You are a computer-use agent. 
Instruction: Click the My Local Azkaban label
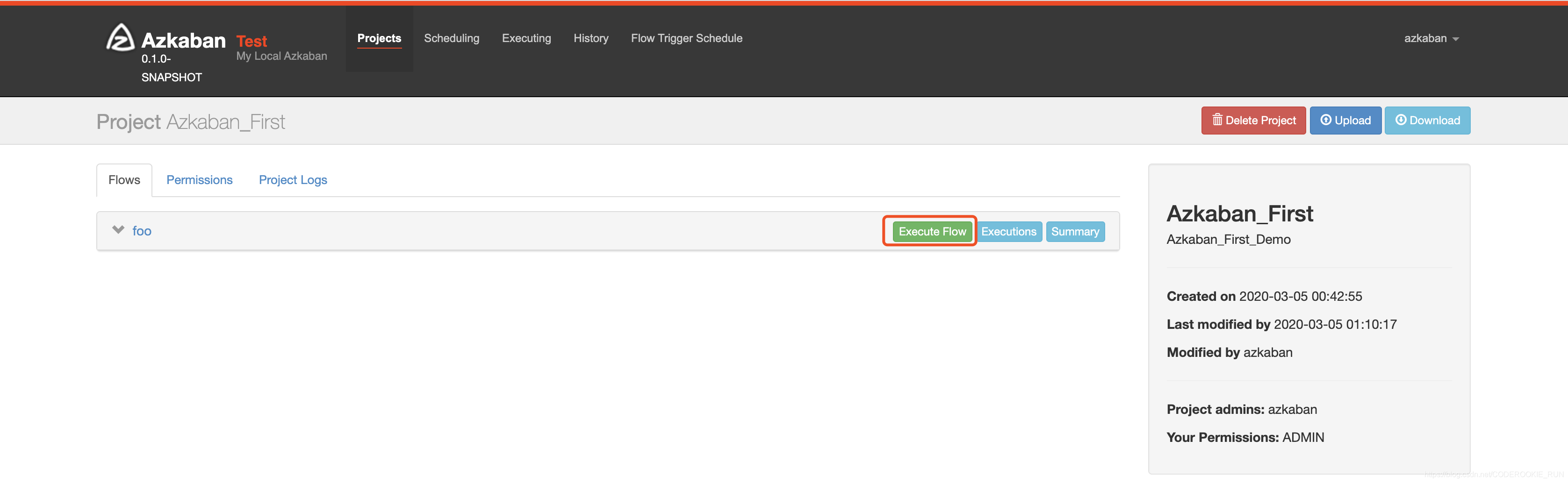(281, 56)
